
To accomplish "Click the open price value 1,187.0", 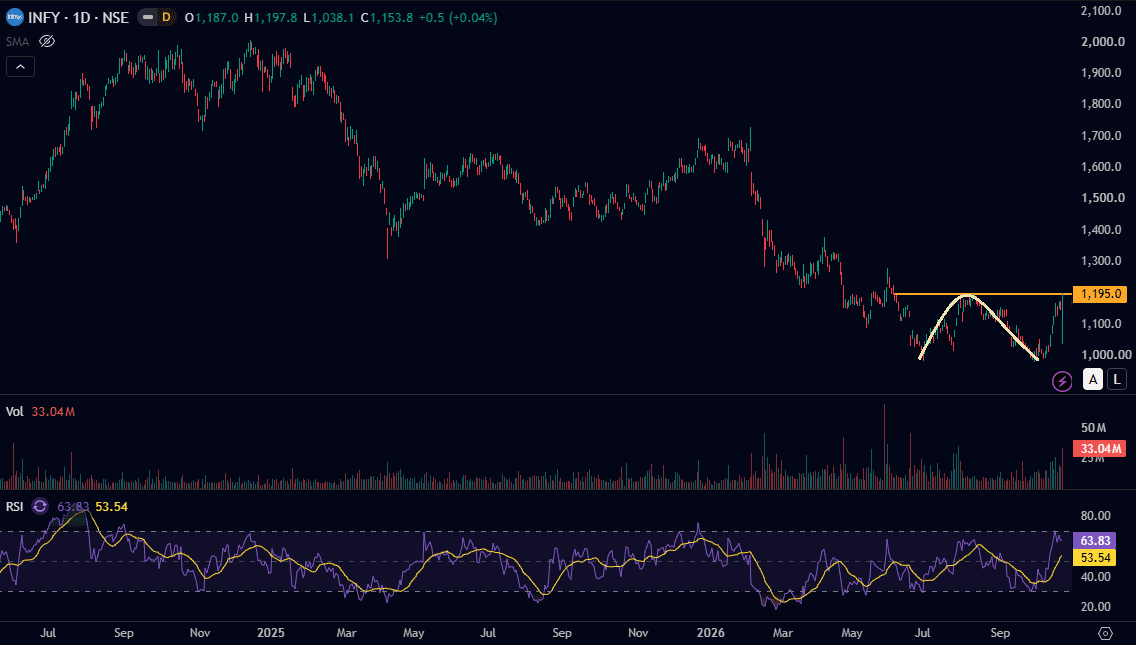I will tap(217, 17).
